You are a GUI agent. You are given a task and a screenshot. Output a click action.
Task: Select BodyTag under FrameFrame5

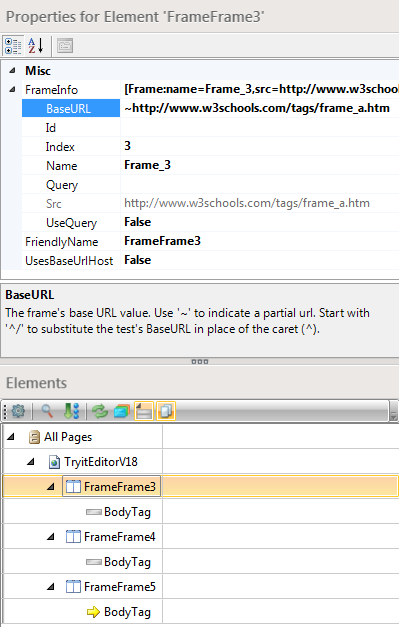point(127,612)
